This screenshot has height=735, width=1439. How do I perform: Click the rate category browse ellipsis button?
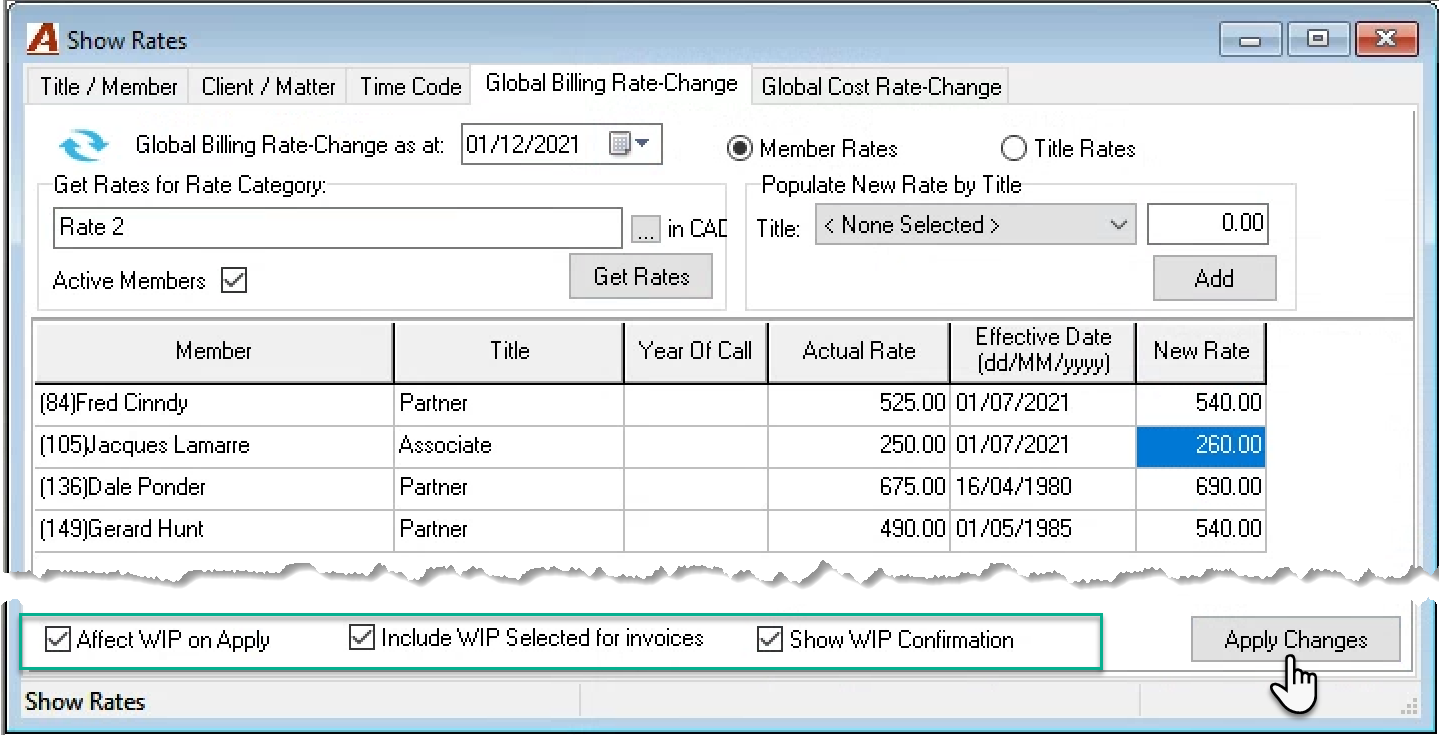click(646, 229)
